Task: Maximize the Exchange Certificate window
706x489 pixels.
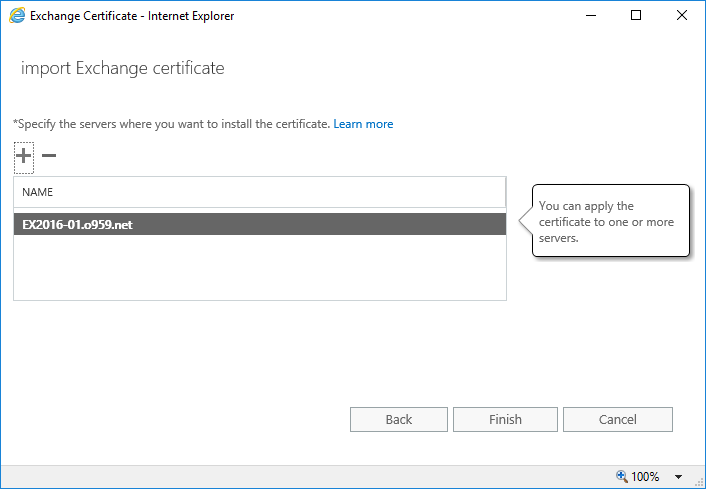Action: point(636,15)
